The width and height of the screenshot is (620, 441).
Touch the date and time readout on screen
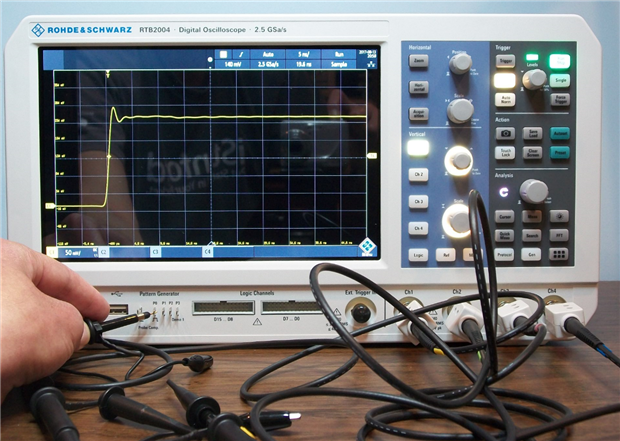[368, 54]
